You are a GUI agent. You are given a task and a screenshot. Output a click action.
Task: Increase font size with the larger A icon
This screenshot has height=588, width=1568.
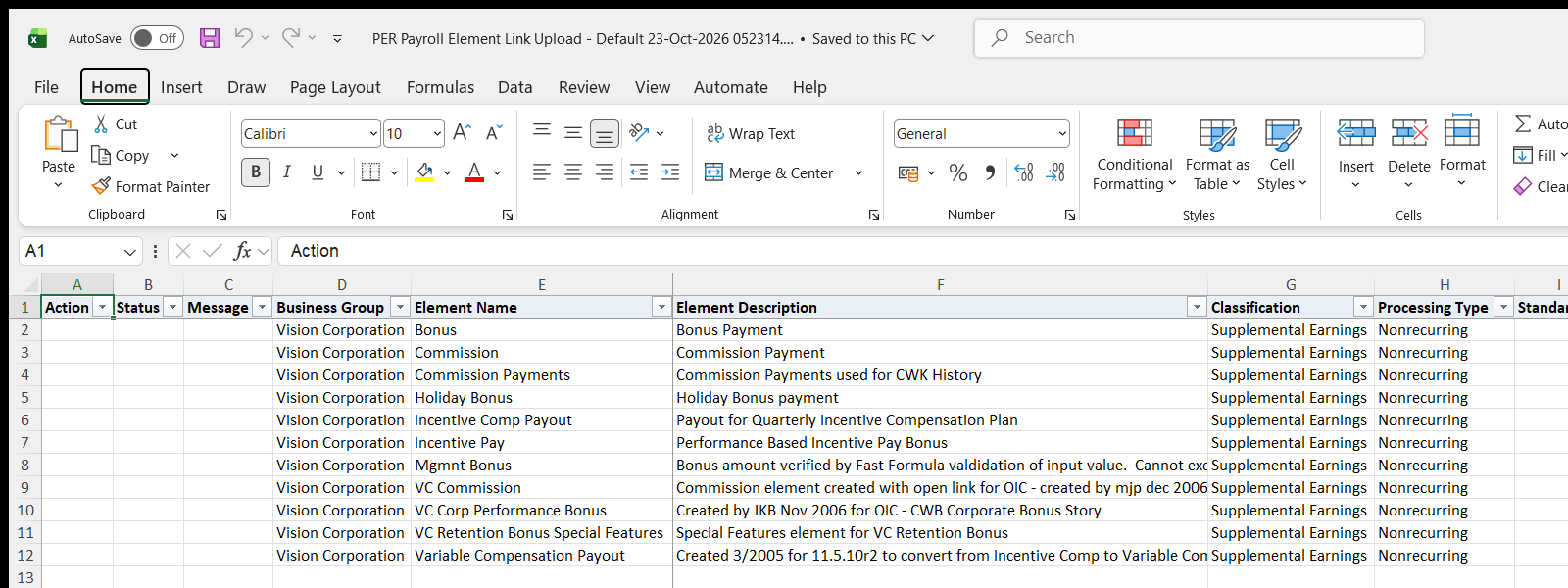click(463, 133)
